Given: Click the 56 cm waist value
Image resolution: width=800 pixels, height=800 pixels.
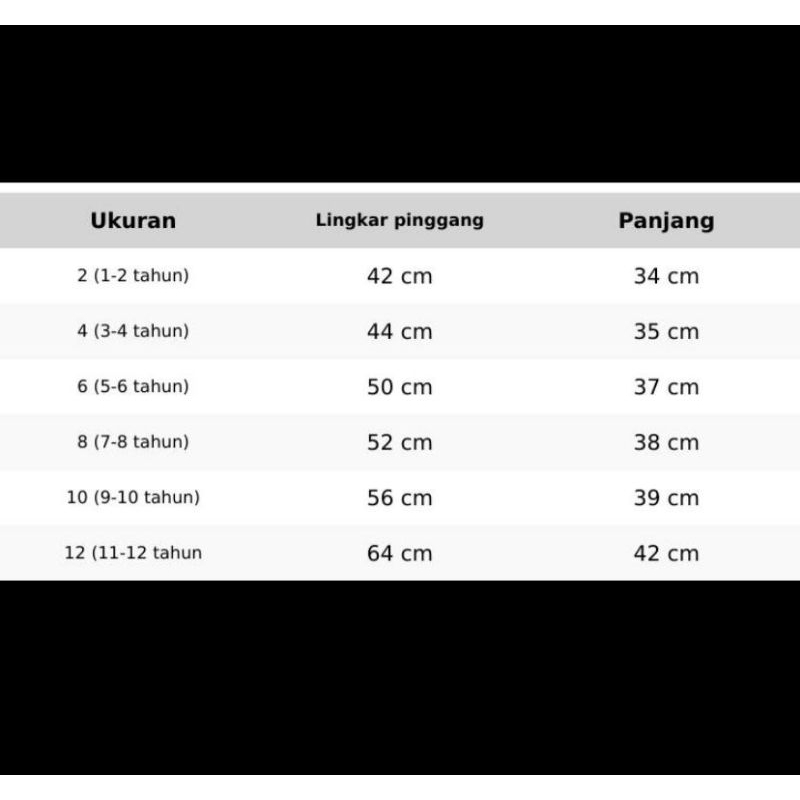Looking at the screenshot, I should click(399, 497).
